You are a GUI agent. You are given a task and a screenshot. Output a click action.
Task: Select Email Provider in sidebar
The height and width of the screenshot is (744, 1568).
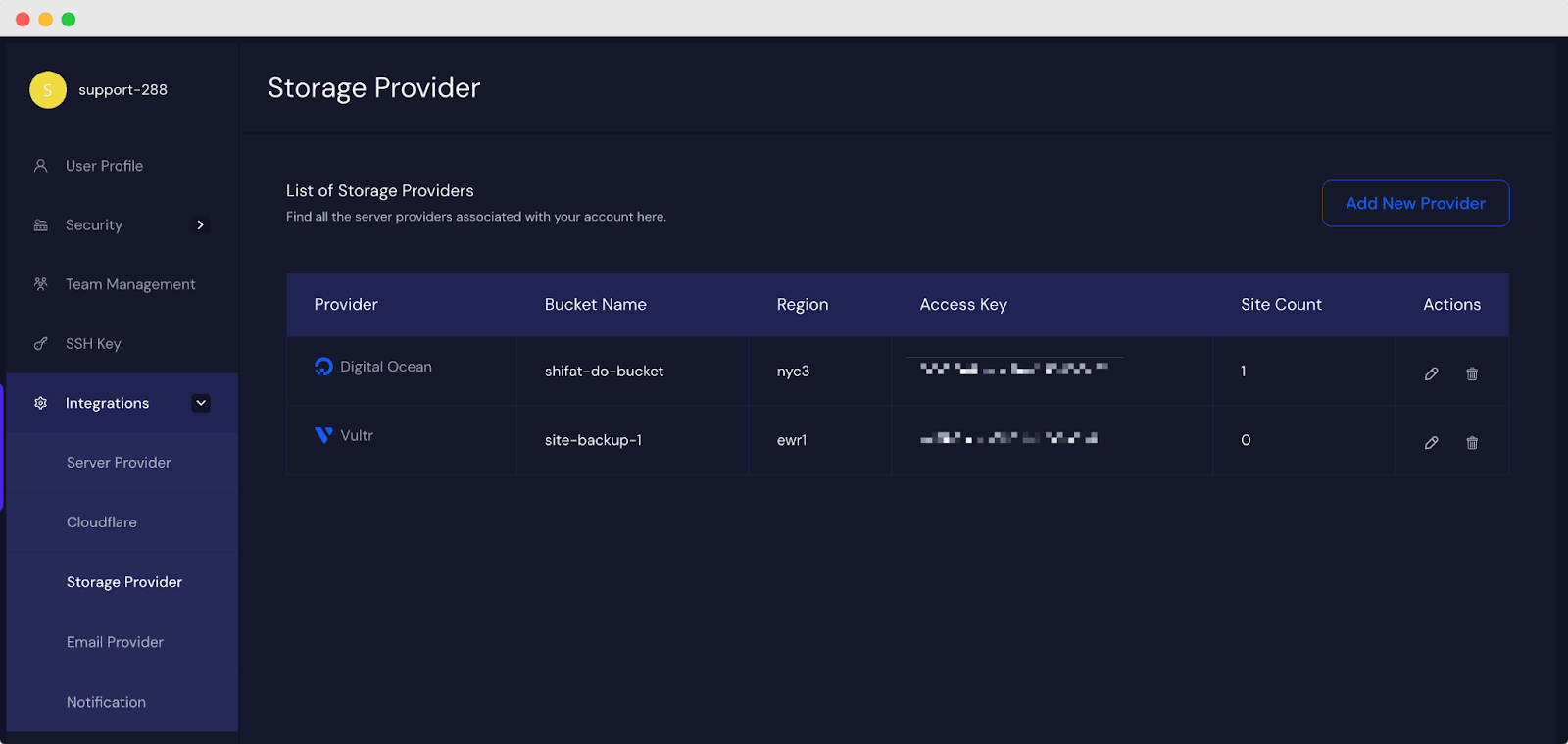(115, 642)
